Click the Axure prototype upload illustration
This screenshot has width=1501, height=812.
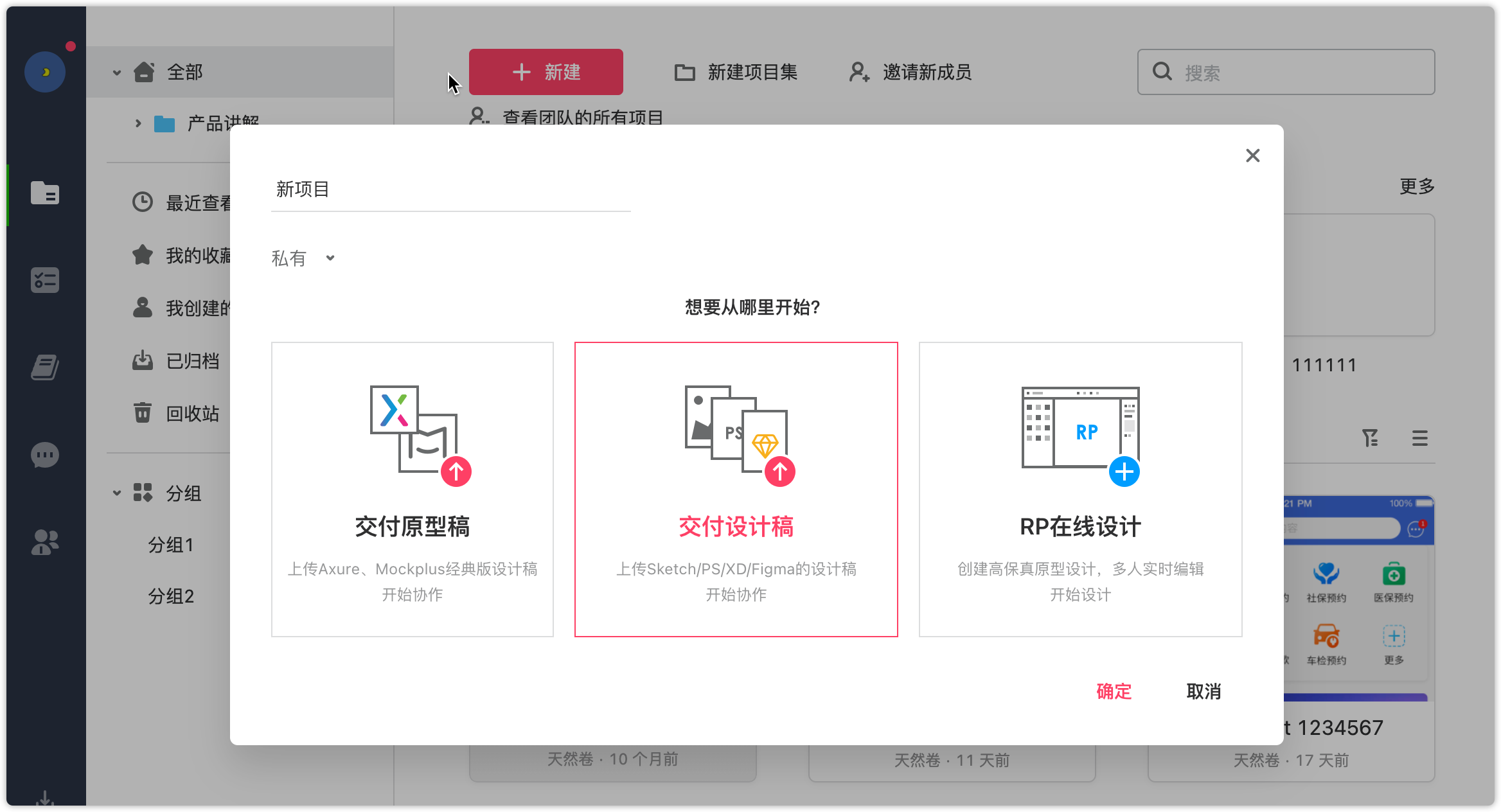(x=420, y=436)
